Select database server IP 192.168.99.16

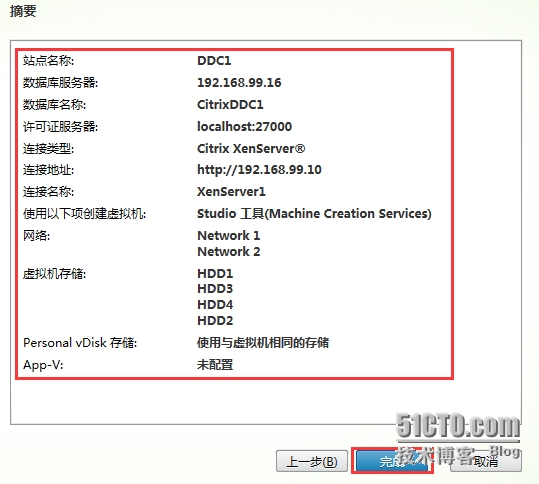tap(239, 82)
